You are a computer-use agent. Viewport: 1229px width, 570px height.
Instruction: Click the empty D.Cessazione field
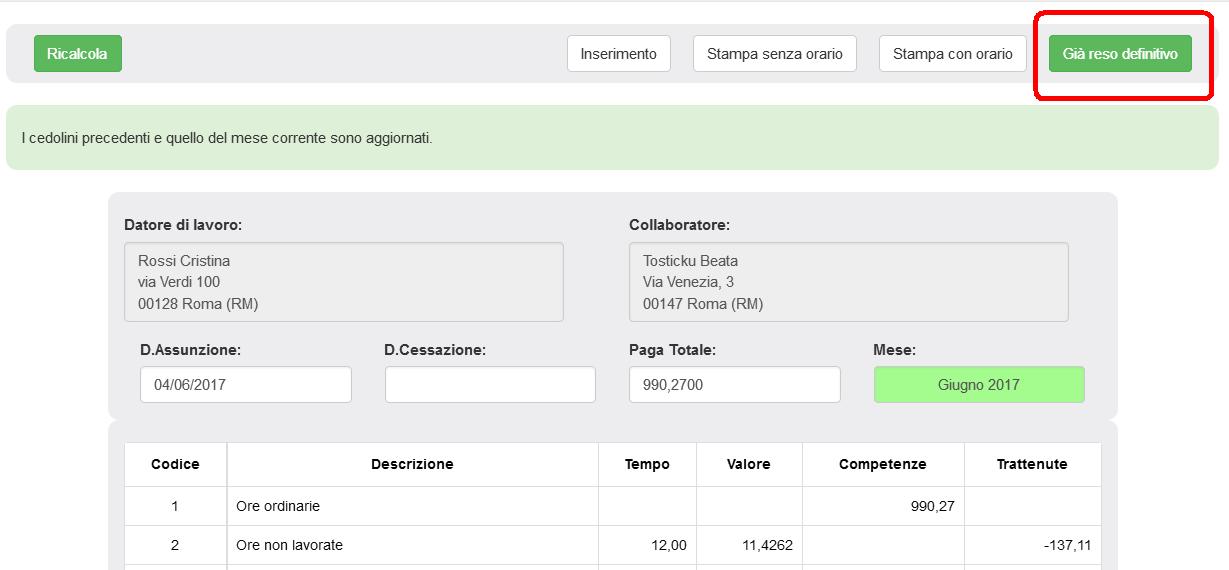coord(490,385)
